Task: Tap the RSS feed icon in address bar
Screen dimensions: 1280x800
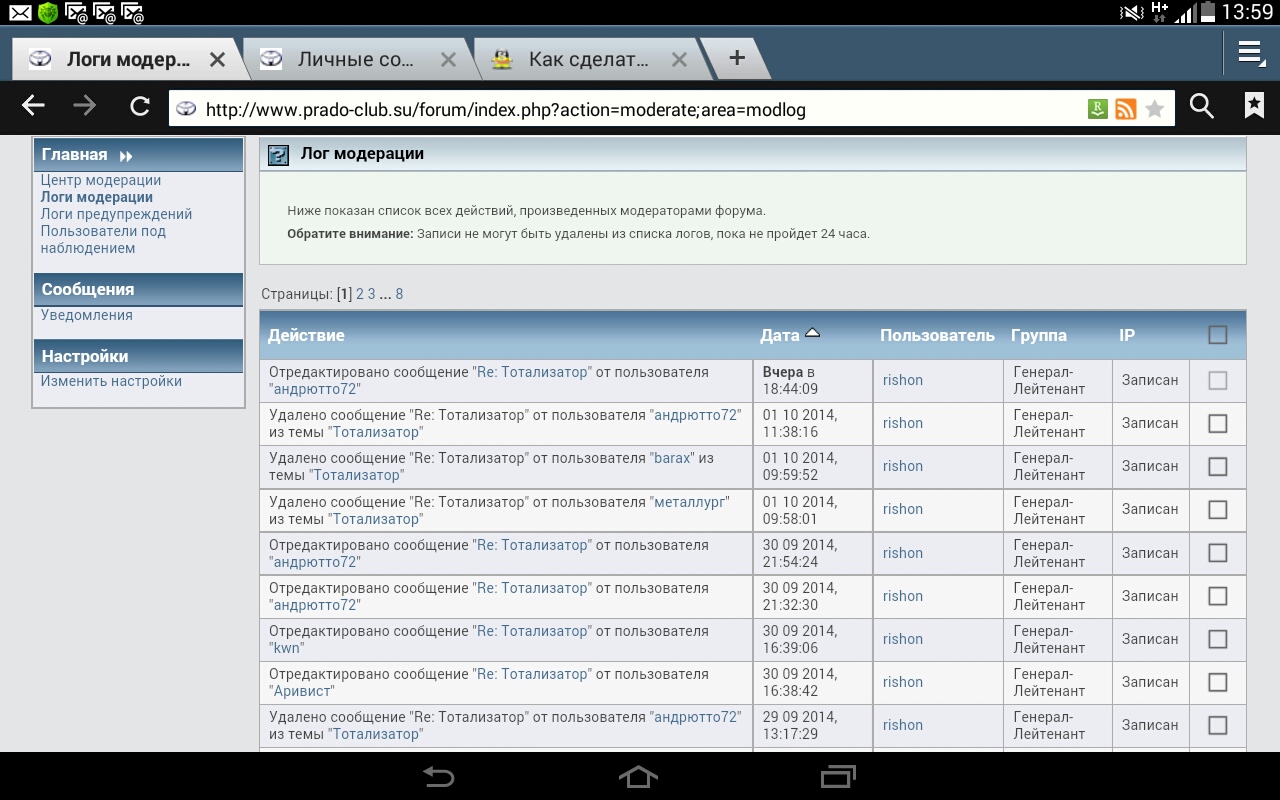Action: pyautogui.click(x=1126, y=109)
